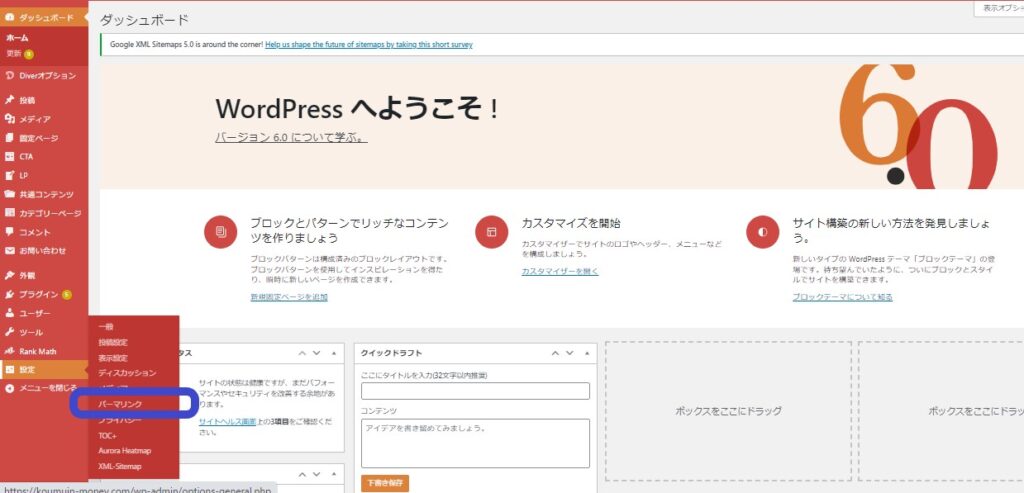Viewport: 1024px width, 493px height.
Task: Open the サイトヘルス画面 link
Action: 228,422
